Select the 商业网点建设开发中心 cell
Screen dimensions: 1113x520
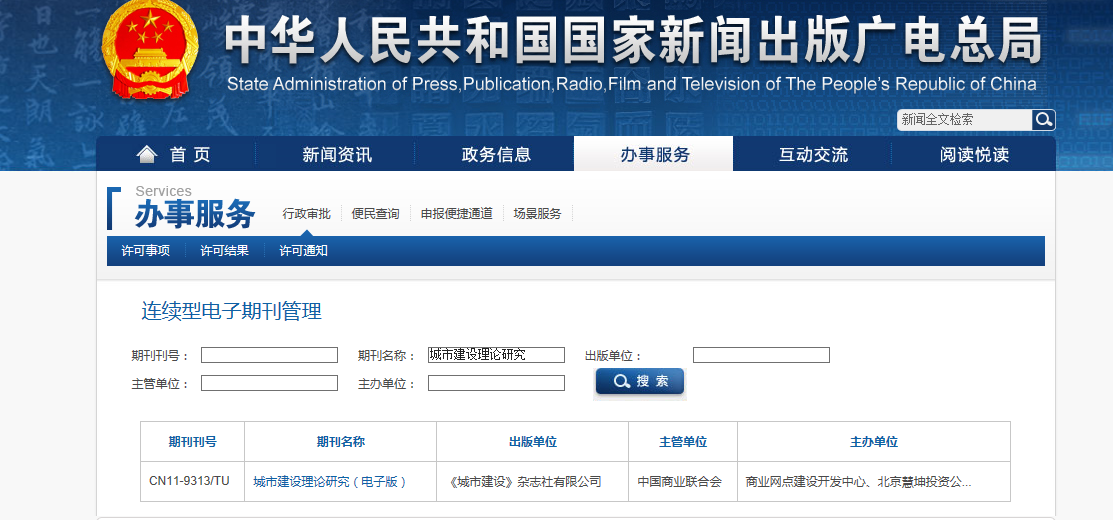874,482
